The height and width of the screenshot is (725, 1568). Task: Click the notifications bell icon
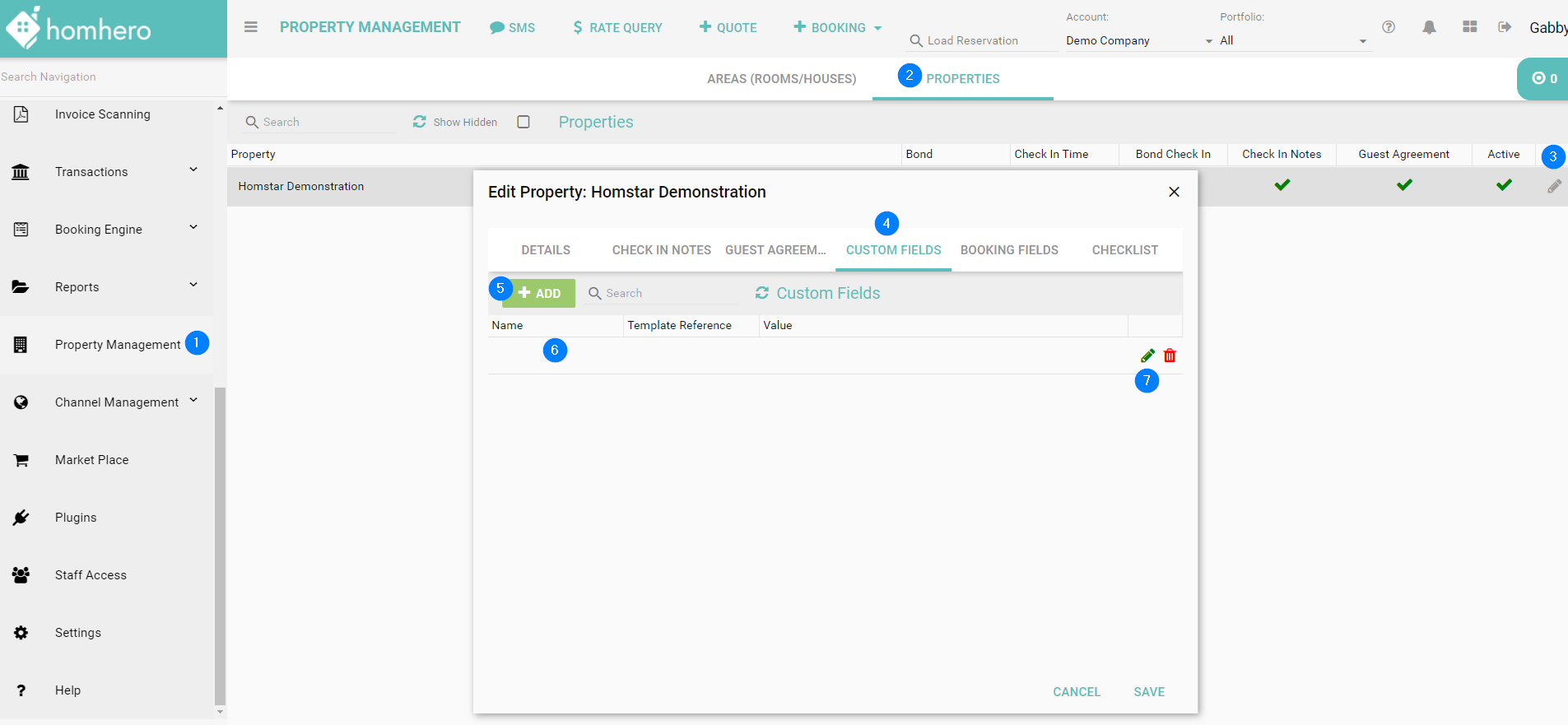1429,27
